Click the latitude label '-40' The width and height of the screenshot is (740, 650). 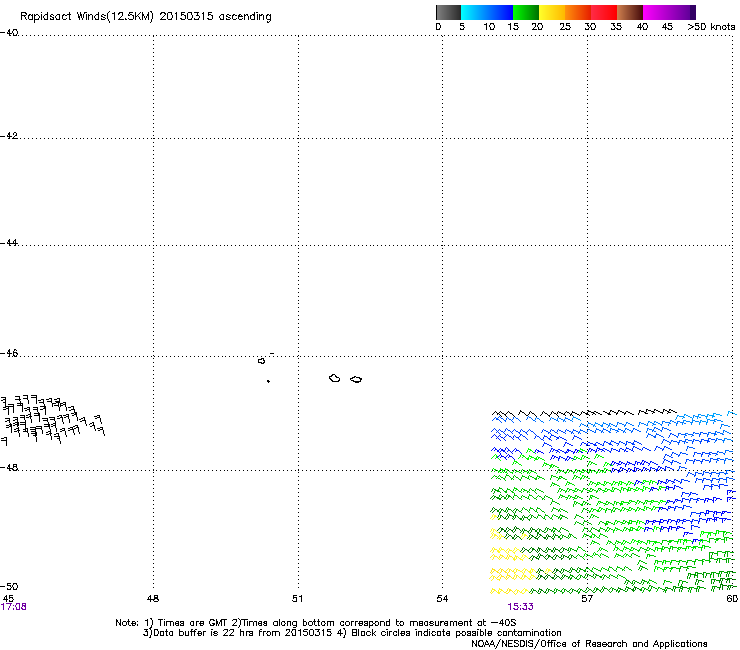[x=9, y=33]
